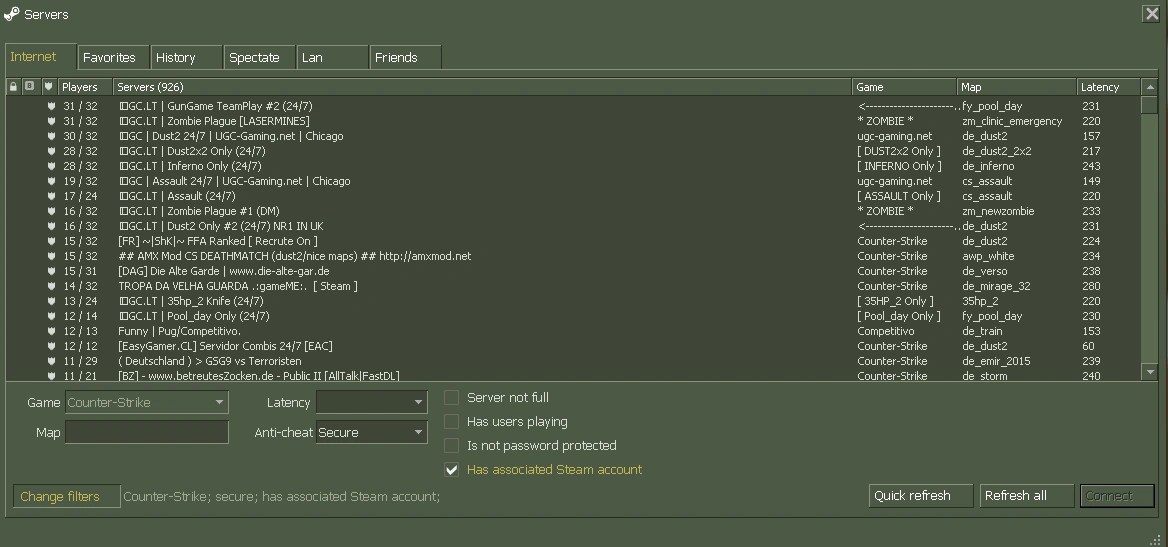This screenshot has height=547, width=1168.
Task: Sort servers by Players column
Action: 86,86
